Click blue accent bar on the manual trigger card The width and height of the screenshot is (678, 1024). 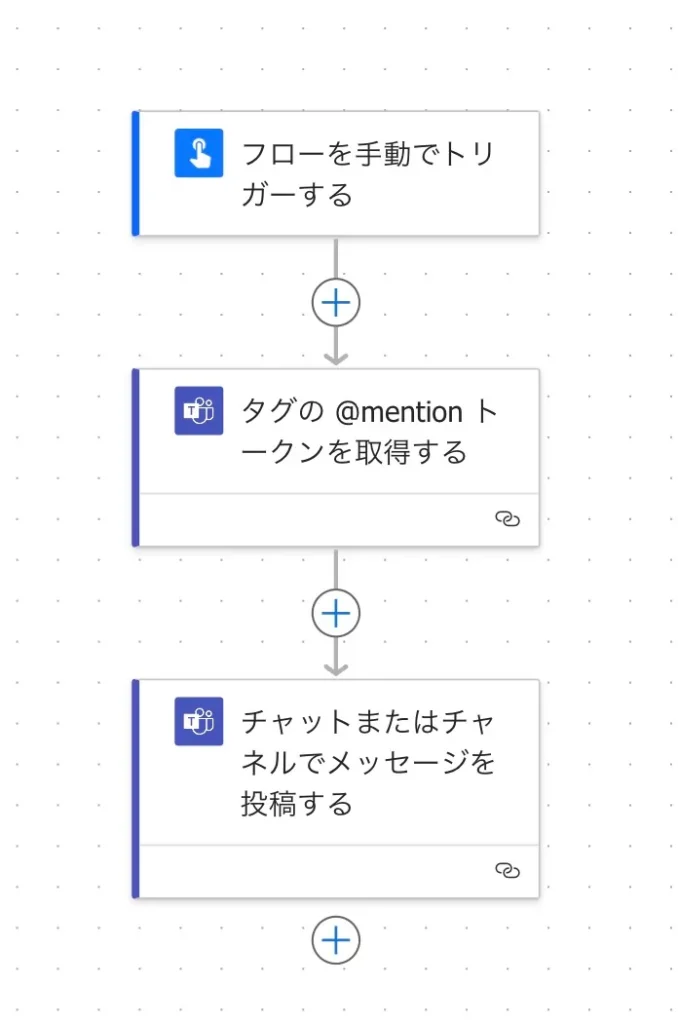135,173
